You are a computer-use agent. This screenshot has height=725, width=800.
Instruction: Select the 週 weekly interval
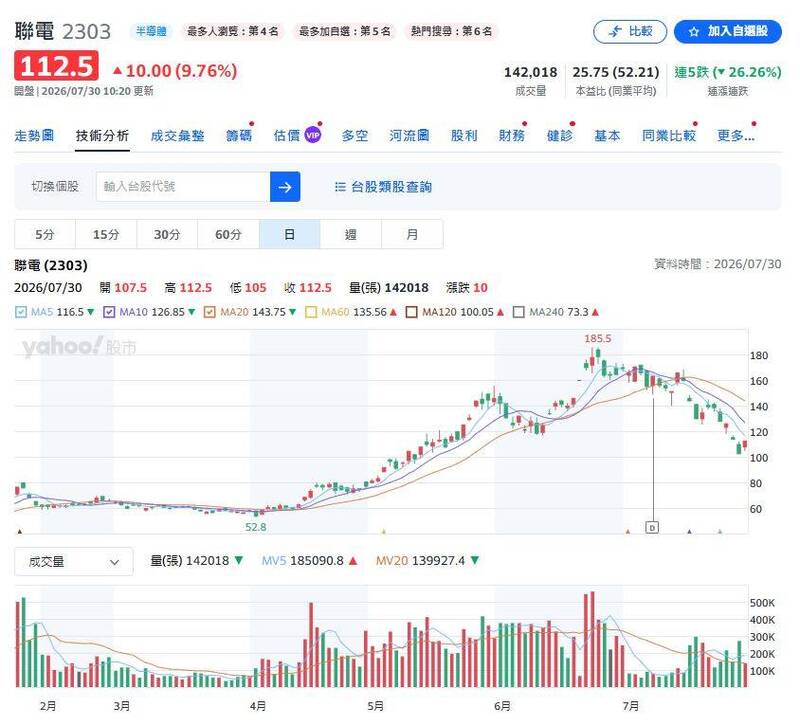pos(351,234)
